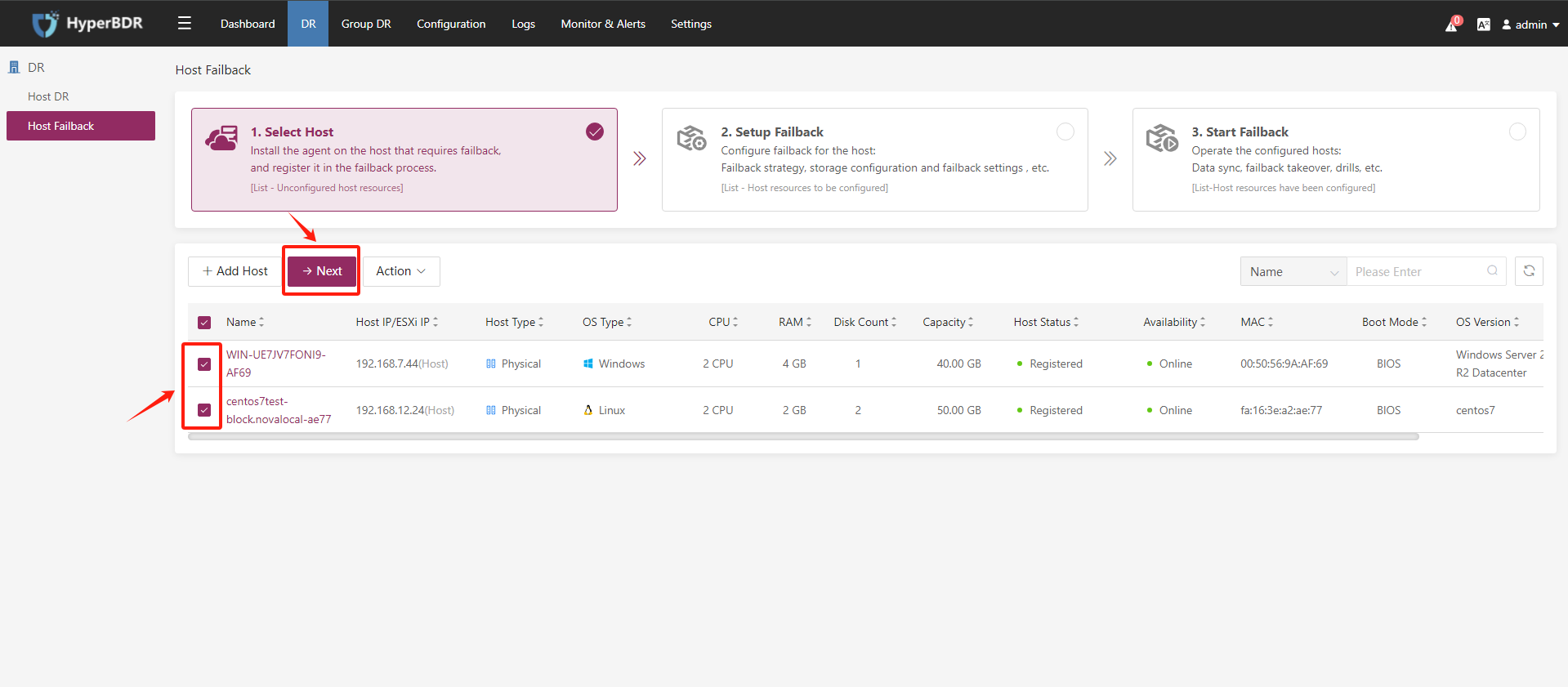Image resolution: width=1568 pixels, height=687 pixels.
Task: Open host centos7test-block.novalocal-ae77 link
Action: click(279, 410)
